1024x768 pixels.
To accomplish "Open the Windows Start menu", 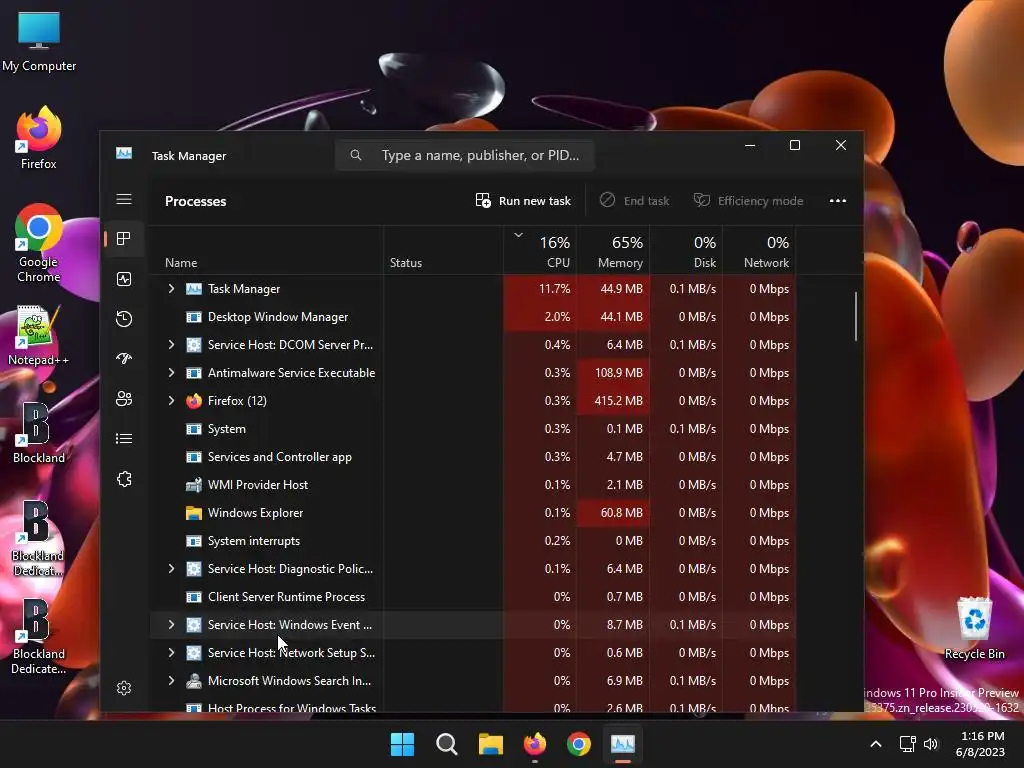I will [x=402, y=744].
